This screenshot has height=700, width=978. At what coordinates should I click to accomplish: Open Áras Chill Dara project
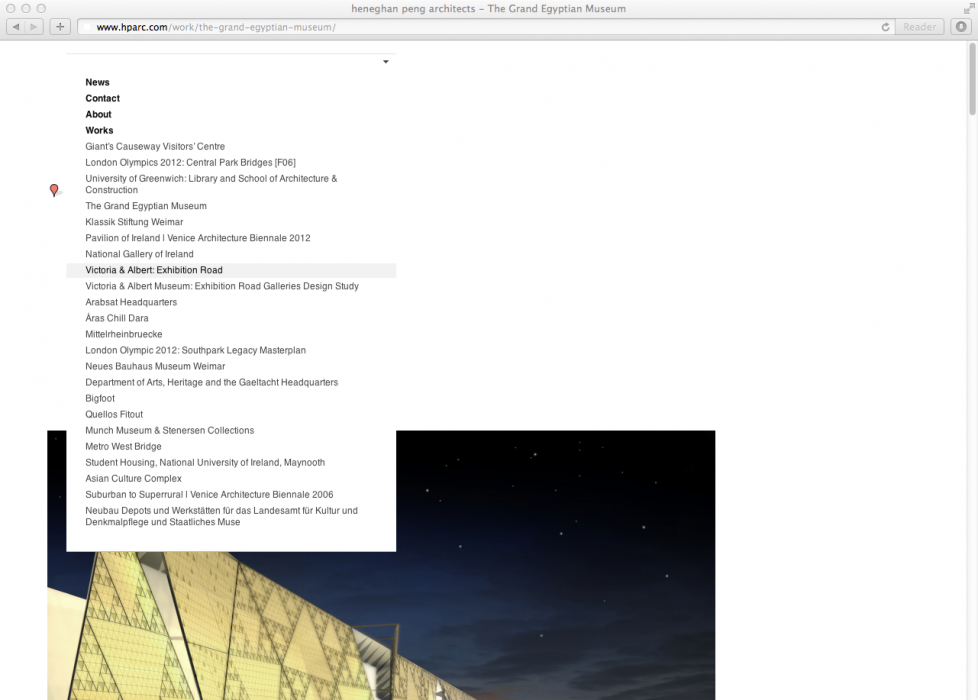tap(117, 318)
